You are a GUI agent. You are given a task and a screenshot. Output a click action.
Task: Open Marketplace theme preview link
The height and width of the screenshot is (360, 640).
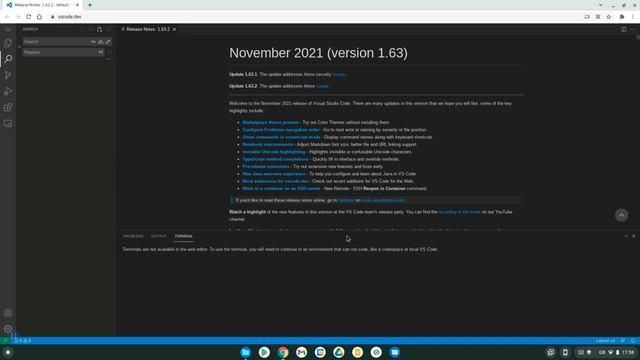[x=271, y=122]
